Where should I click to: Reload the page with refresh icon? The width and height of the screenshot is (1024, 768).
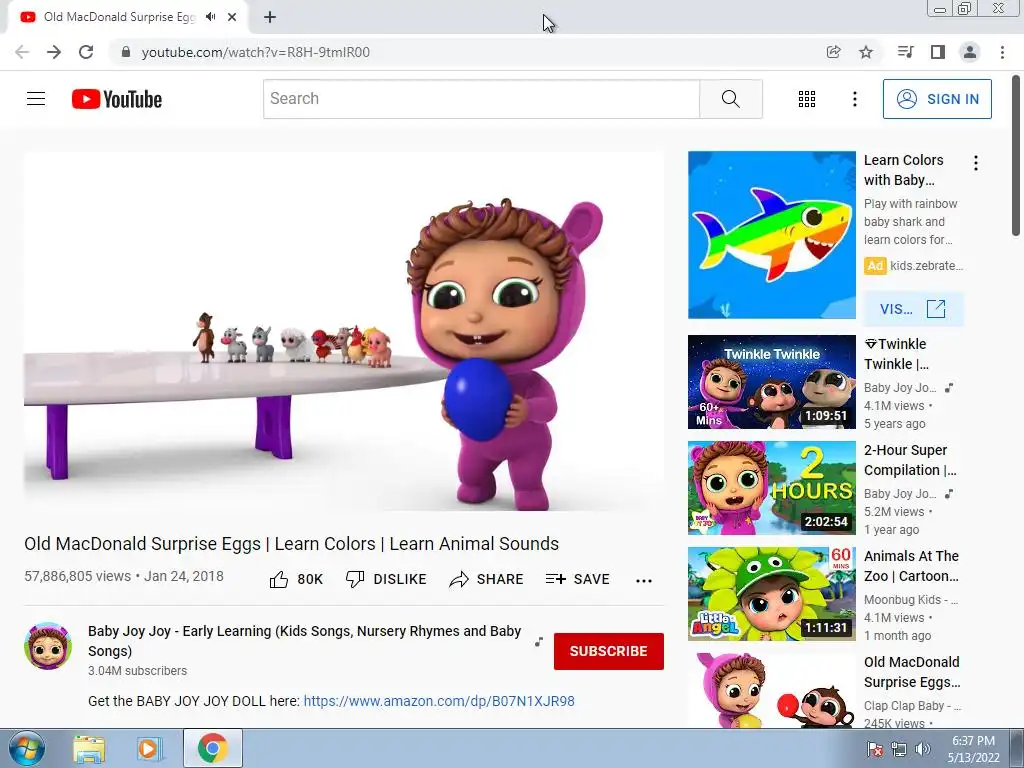tap(86, 52)
